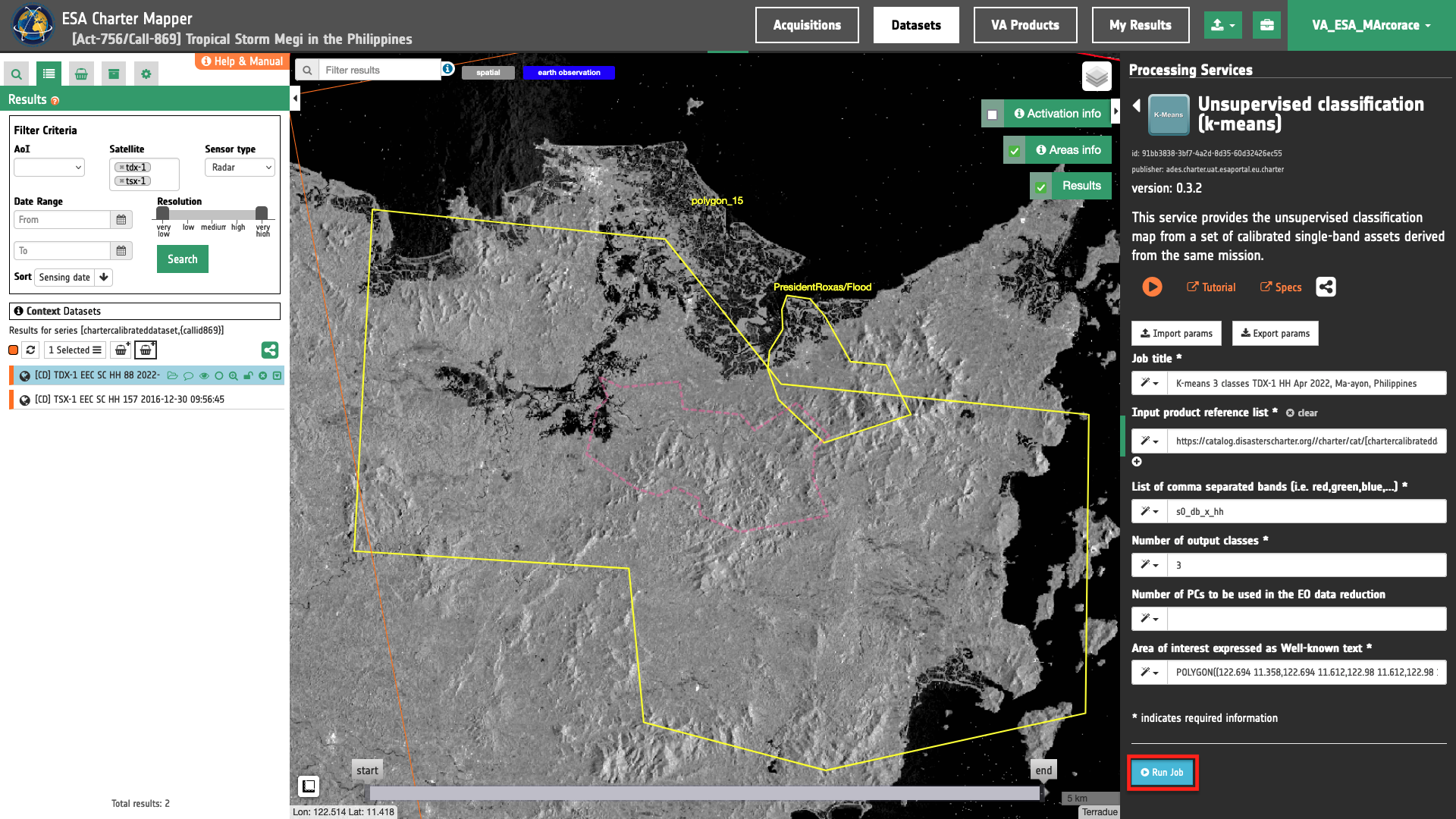
Task: Click the map timeline bar
Action: coord(704,793)
